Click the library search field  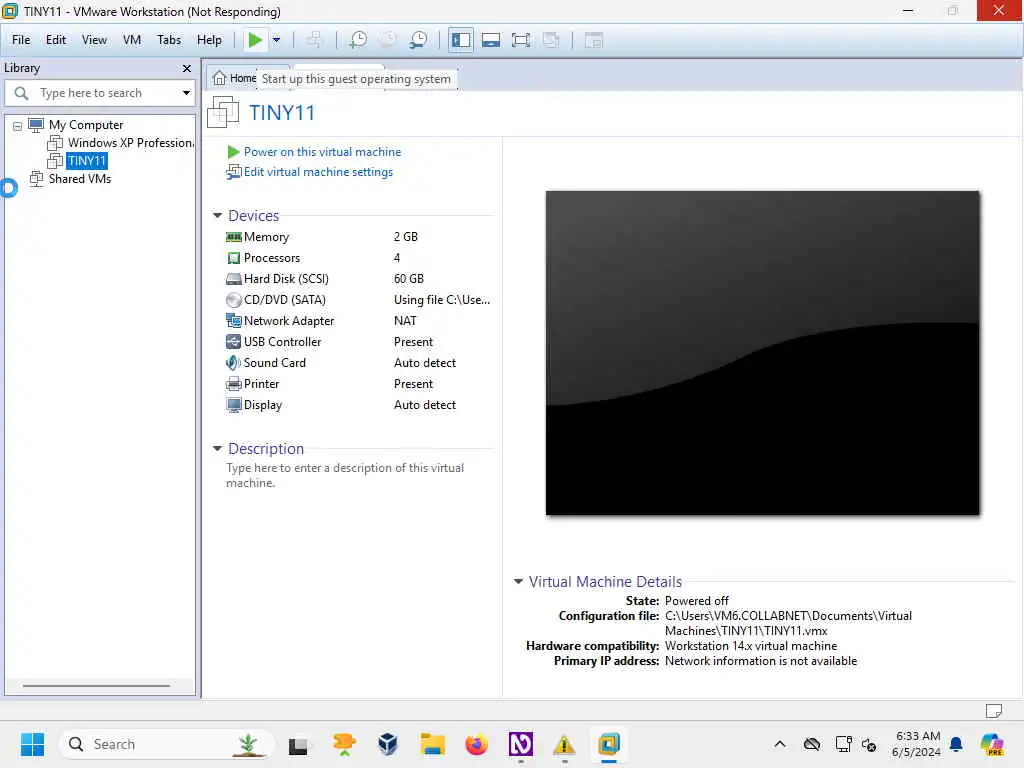tap(98, 93)
